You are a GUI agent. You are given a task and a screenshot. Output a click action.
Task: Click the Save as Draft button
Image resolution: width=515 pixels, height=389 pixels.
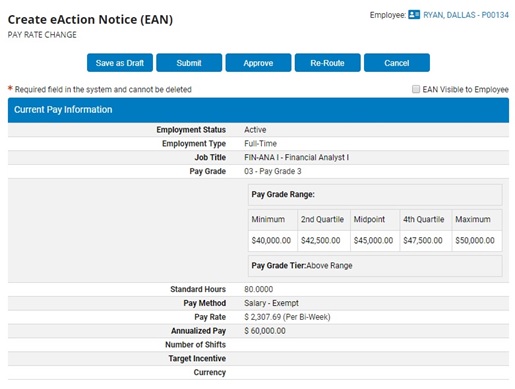(x=120, y=63)
